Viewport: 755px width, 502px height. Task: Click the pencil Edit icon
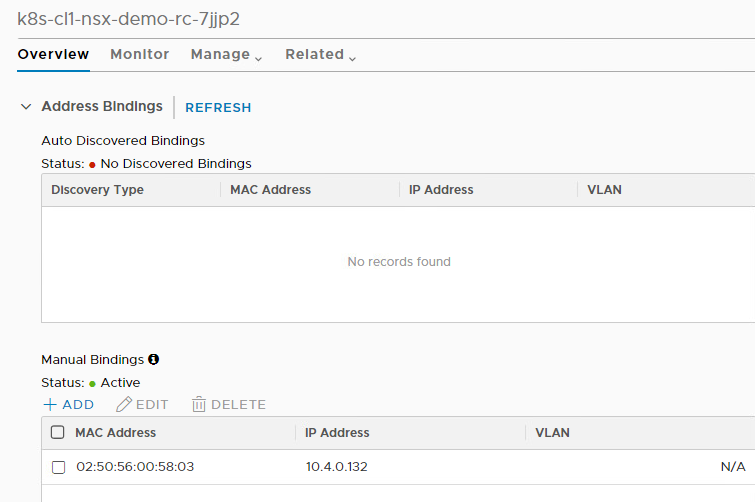[x=124, y=405]
